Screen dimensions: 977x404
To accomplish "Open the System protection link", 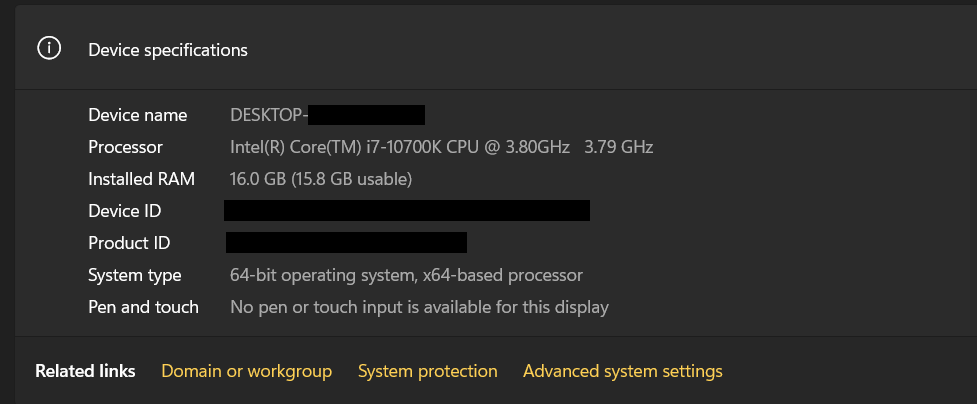I will pyautogui.click(x=427, y=371).
